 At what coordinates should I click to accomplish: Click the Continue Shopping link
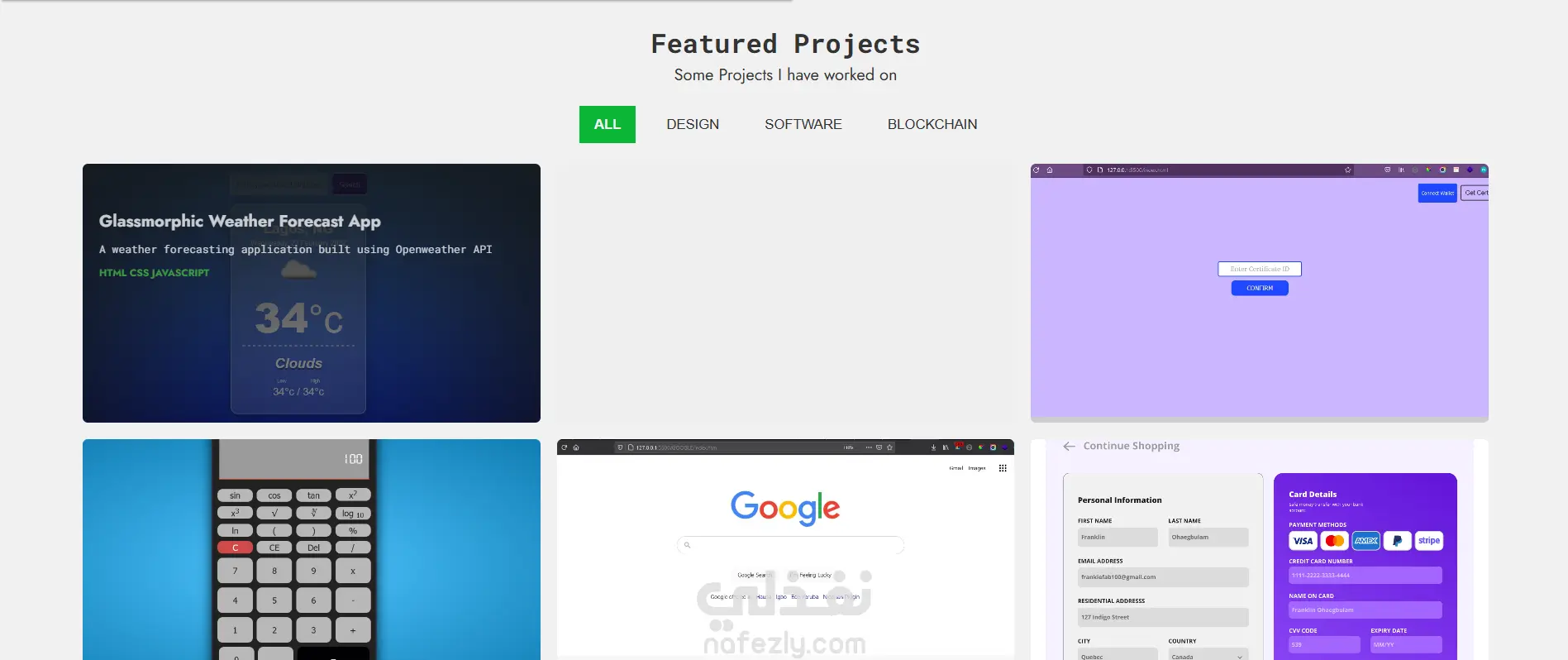coord(1131,446)
